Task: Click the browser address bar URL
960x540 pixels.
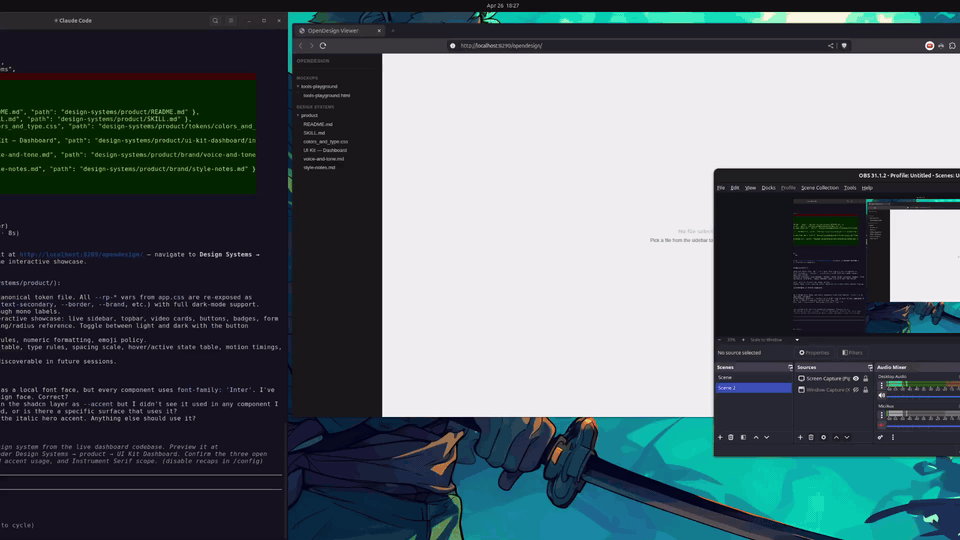Action: point(501,45)
